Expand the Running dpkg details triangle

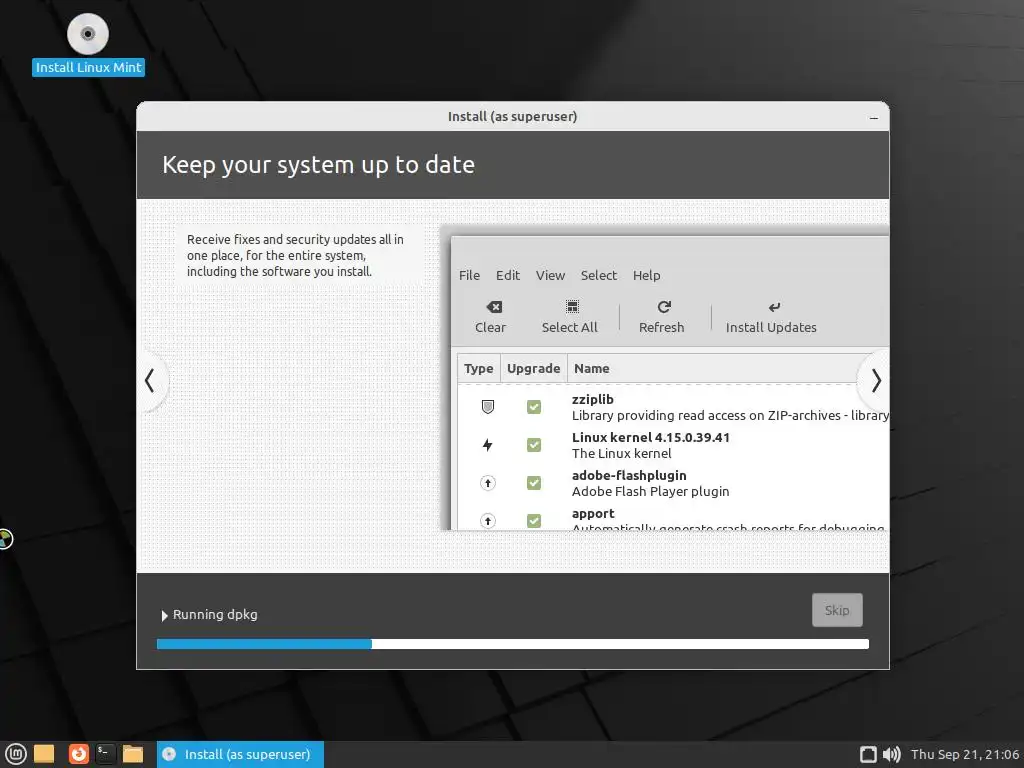coord(164,615)
